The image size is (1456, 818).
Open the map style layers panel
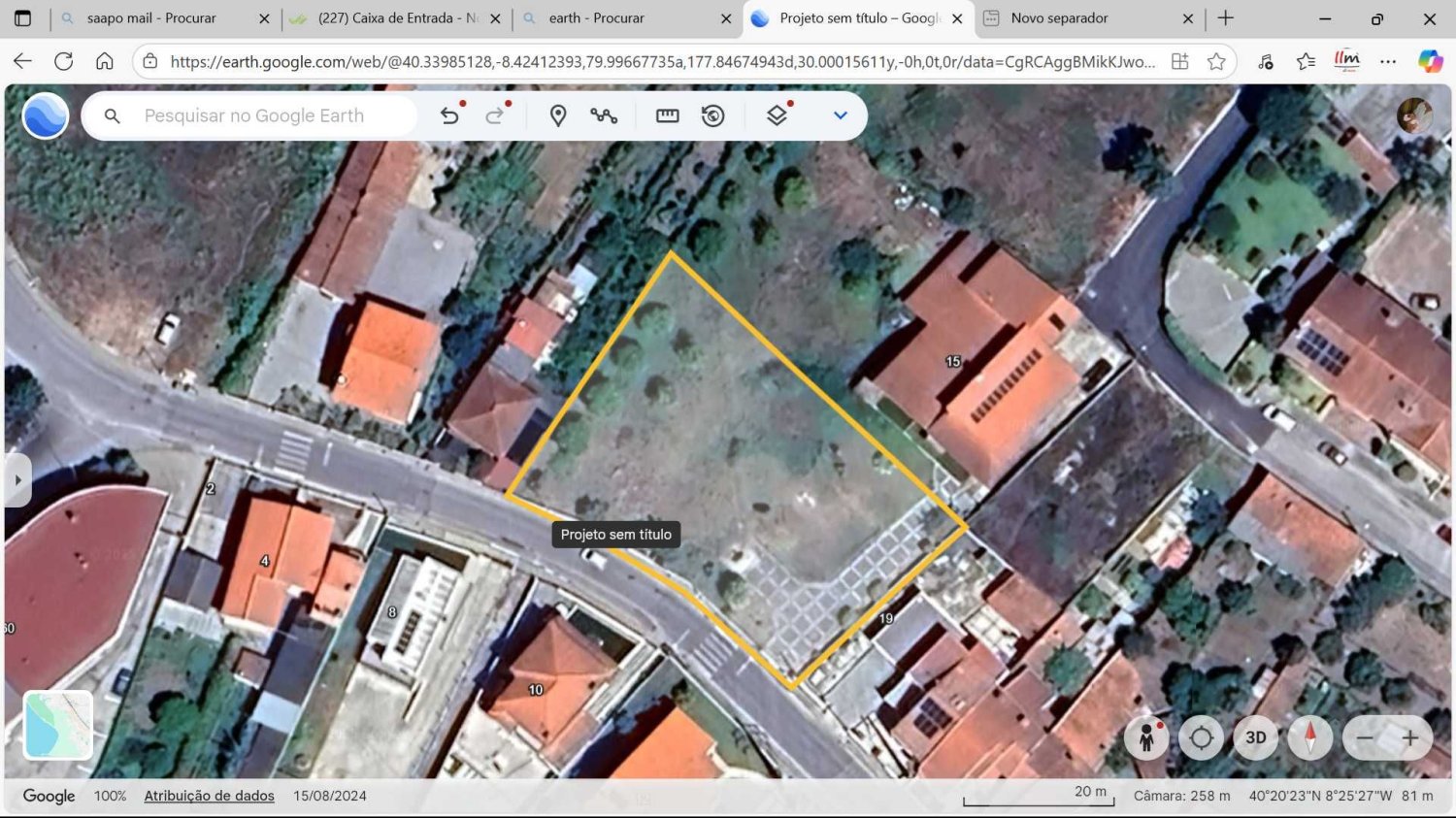(776, 115)
